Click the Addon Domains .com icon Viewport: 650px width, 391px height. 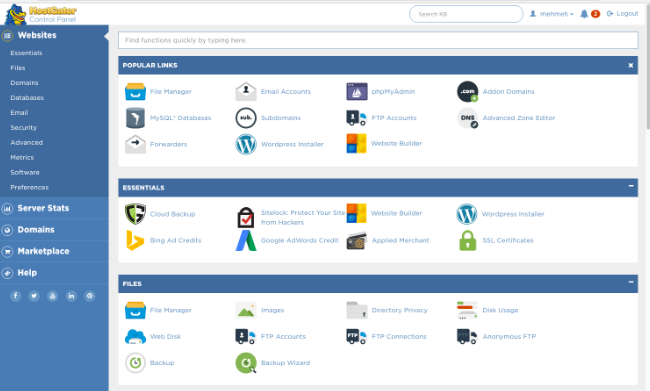coord(468,92)
